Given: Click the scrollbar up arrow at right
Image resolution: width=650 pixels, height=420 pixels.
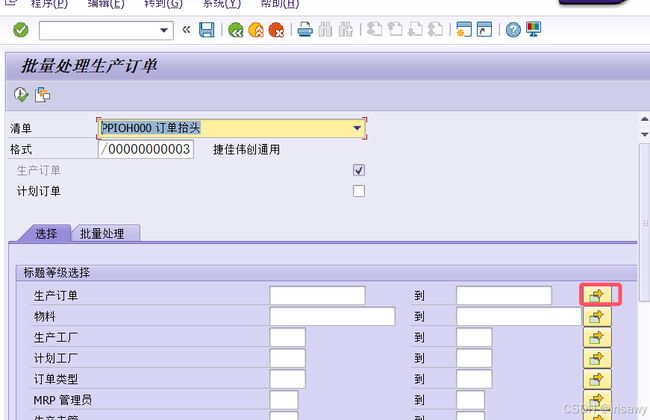Looking at the screenshot, I should [x=645, y=120].
